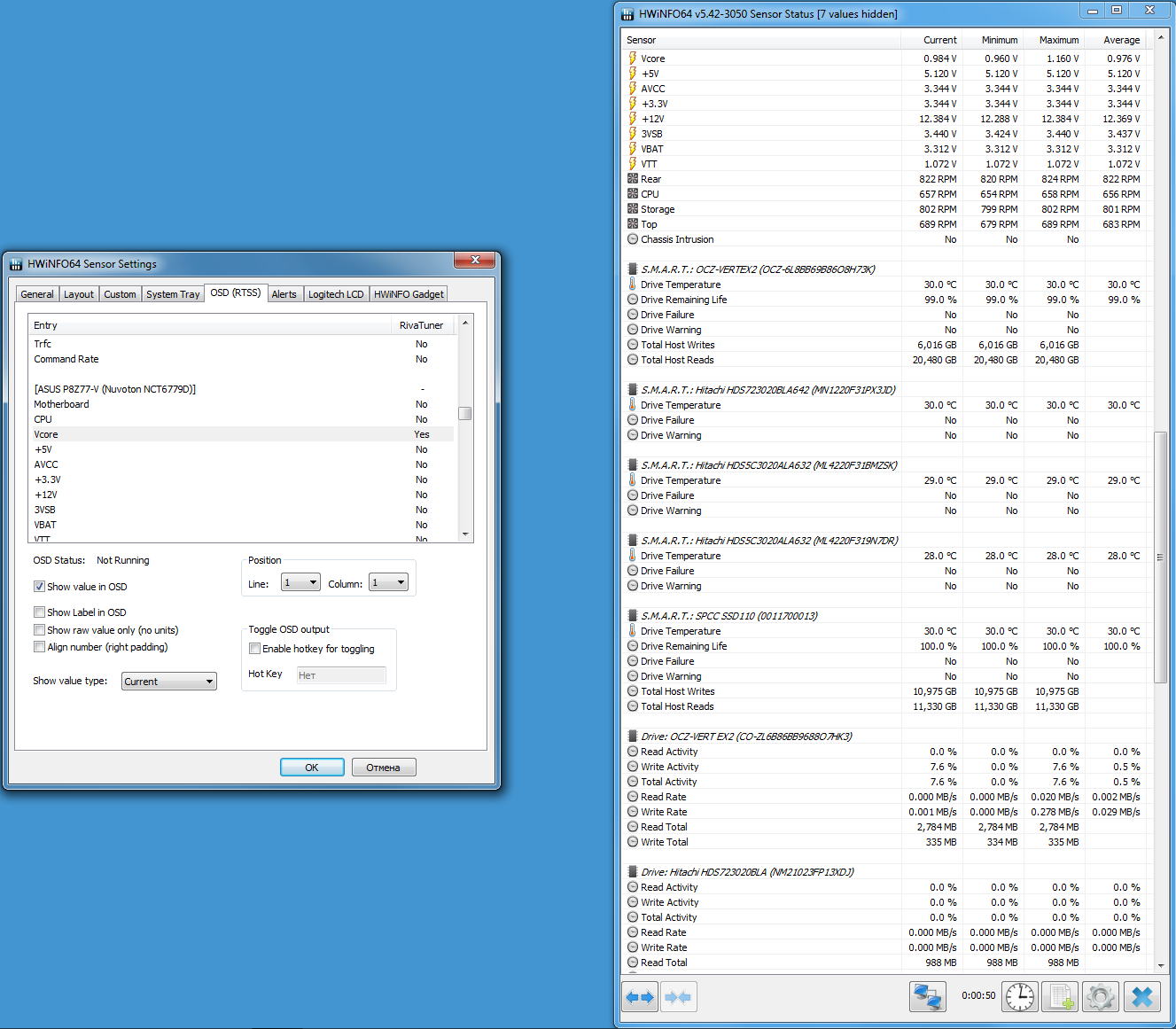Select the Motherboard entry in the settings list

click(x=241, y=404)
